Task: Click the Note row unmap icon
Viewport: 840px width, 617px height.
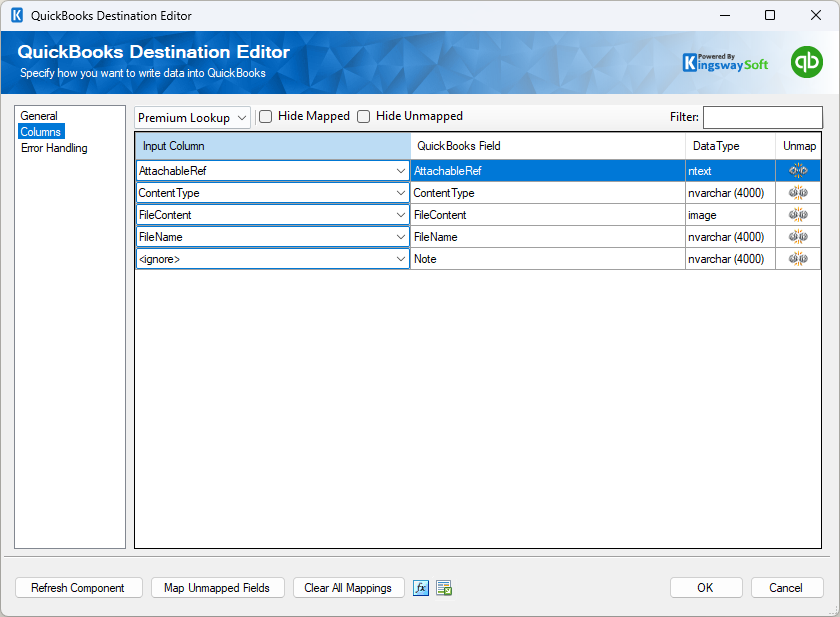Action: coord(798,259)
